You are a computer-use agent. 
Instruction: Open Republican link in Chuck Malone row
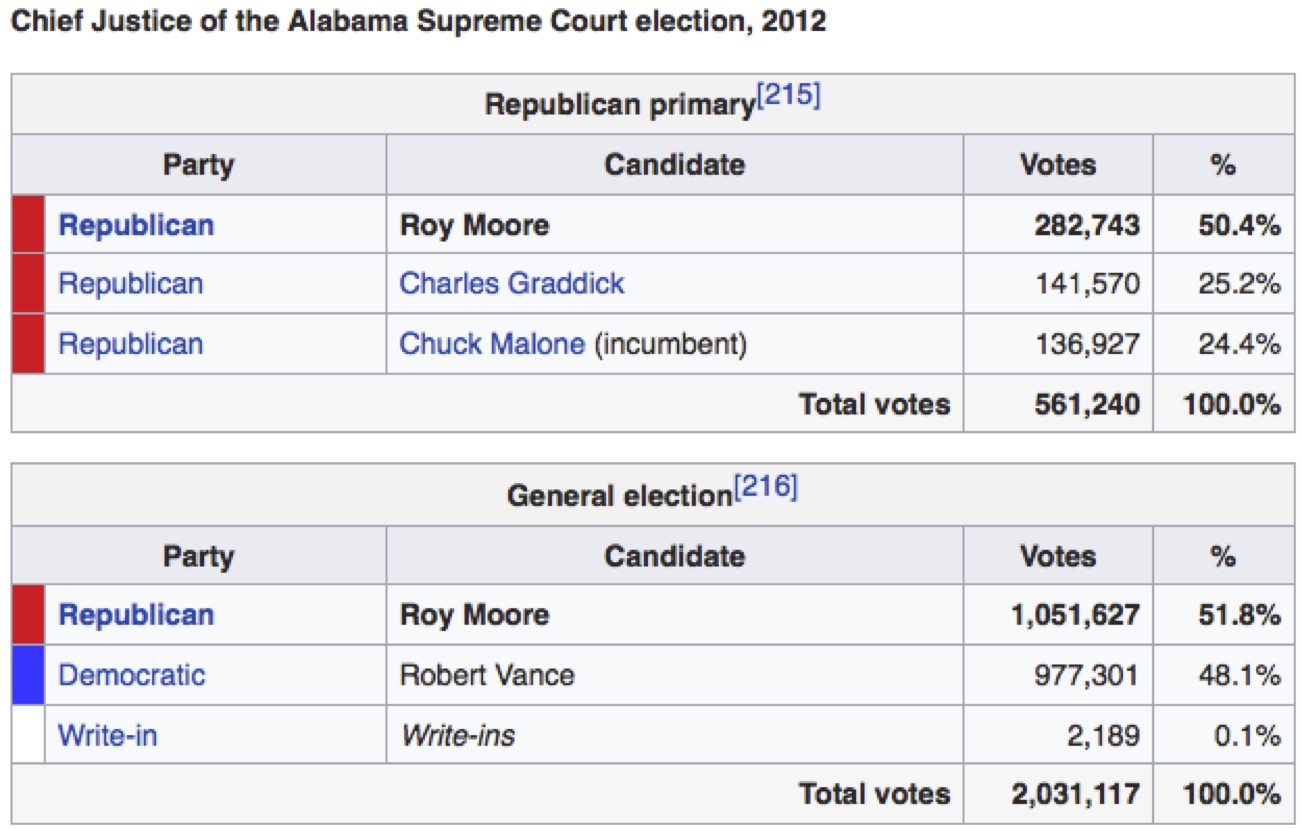130,344
